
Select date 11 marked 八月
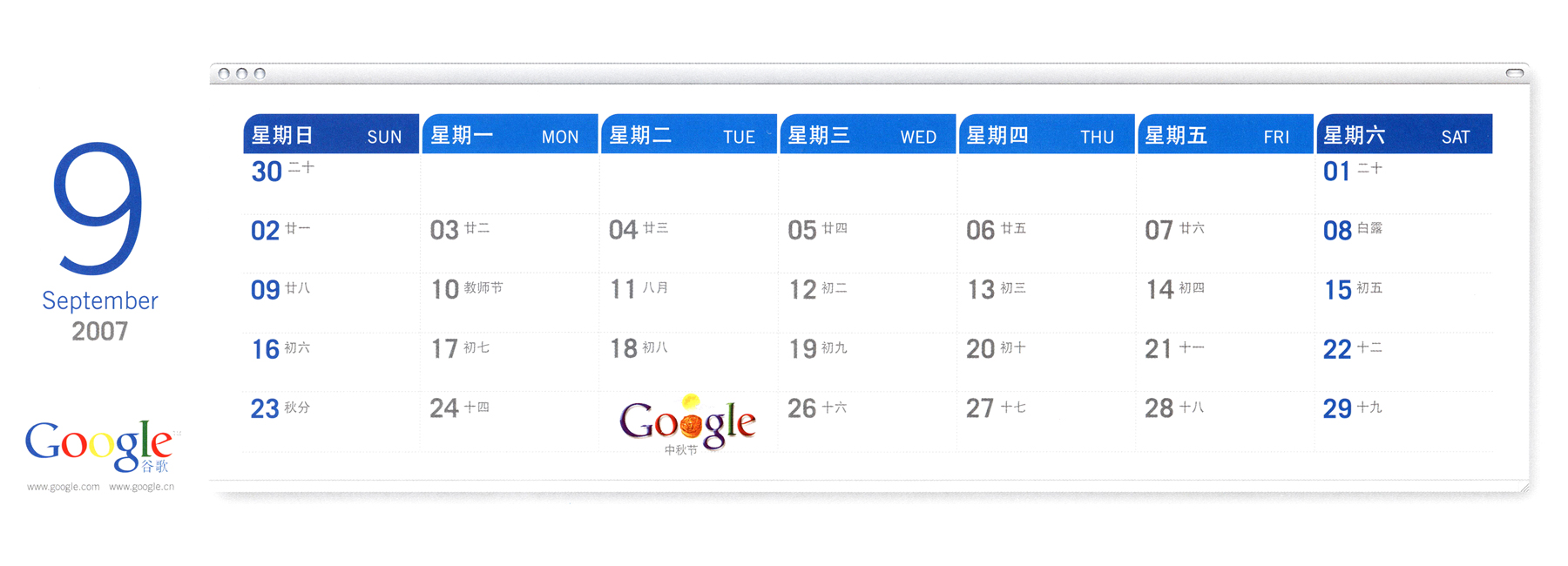click(623, 290)
